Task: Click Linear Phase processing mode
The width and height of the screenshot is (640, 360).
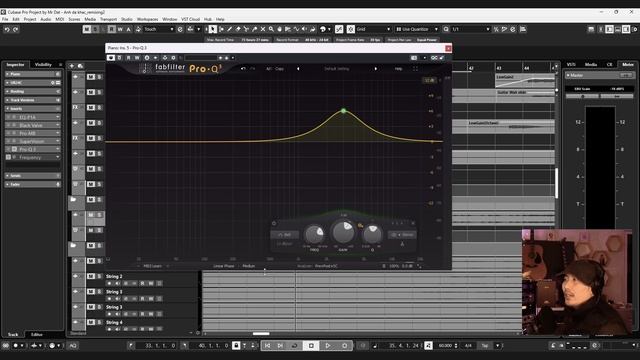Action: click(x=224, y=266)
